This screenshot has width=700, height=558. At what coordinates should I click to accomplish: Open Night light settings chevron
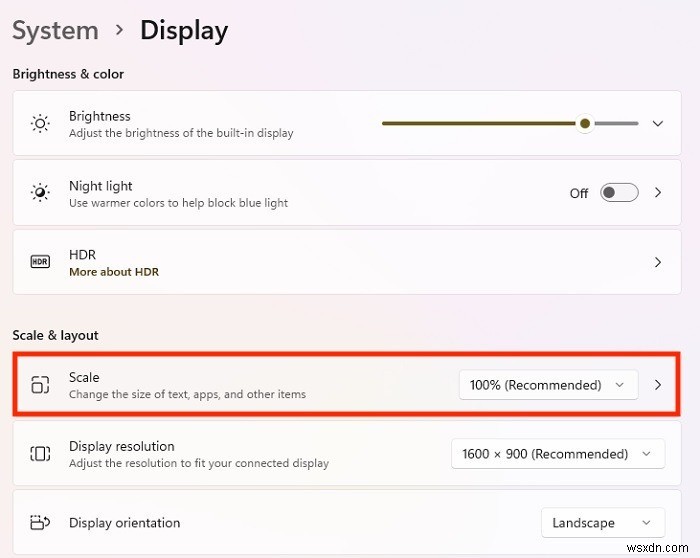(x=658, y=192)
